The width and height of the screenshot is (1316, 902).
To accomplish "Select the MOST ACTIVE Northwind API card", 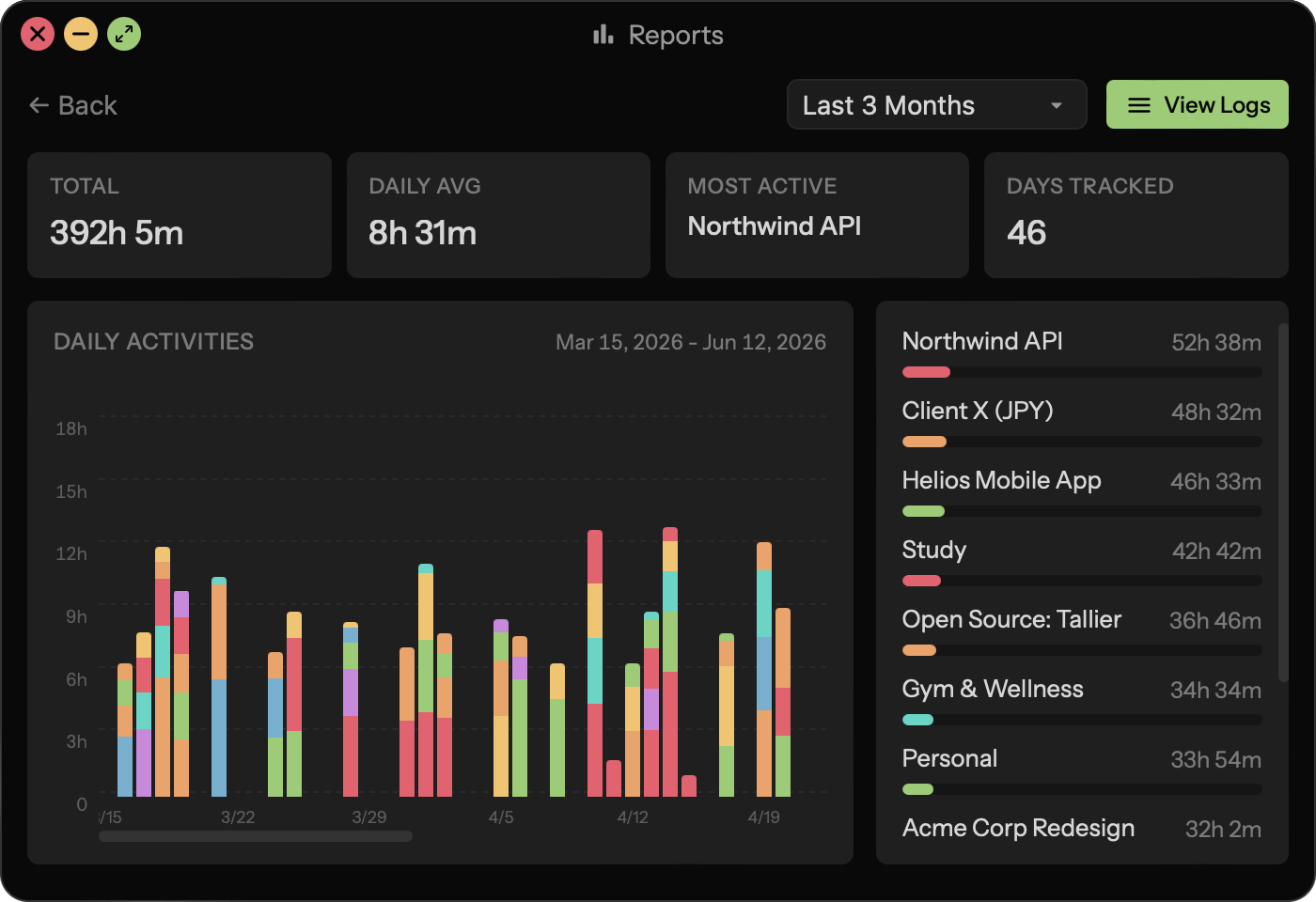I will click(x=817, y=215).
